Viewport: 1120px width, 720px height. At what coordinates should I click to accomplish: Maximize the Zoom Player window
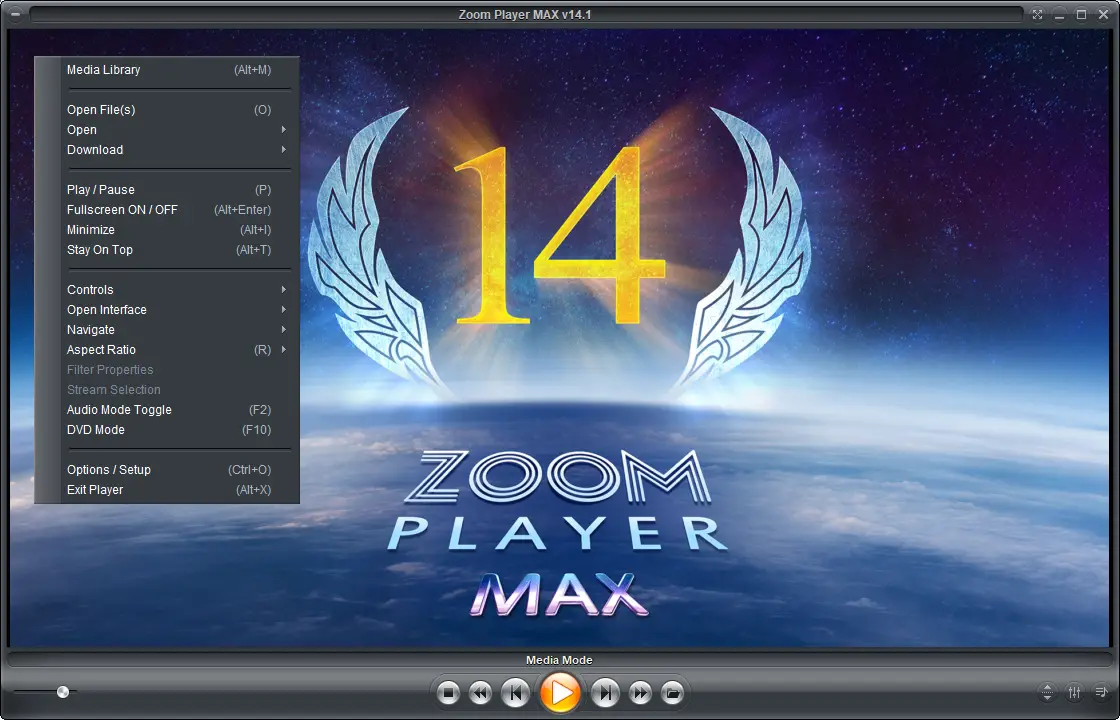[1081, 14]
